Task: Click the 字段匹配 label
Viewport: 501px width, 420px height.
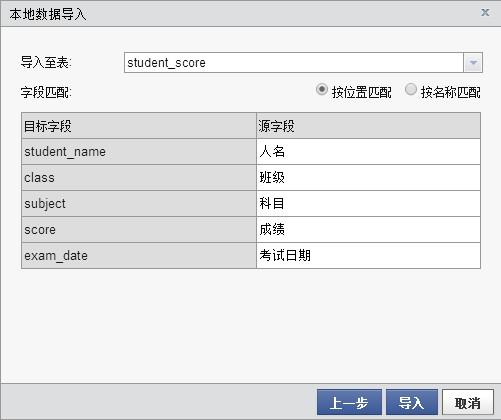Action: pyautogui.click(x=46, y=92)
